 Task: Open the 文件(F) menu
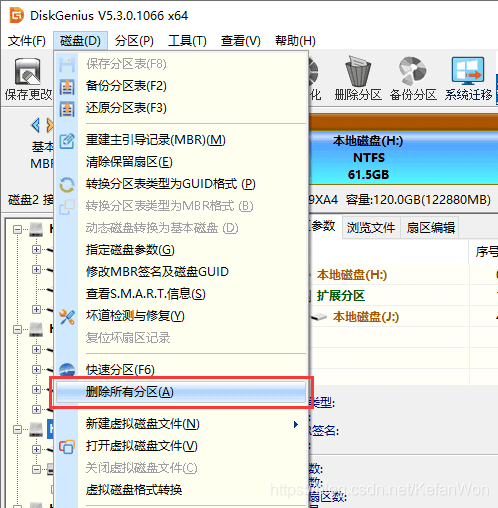(x=26, y=41)
